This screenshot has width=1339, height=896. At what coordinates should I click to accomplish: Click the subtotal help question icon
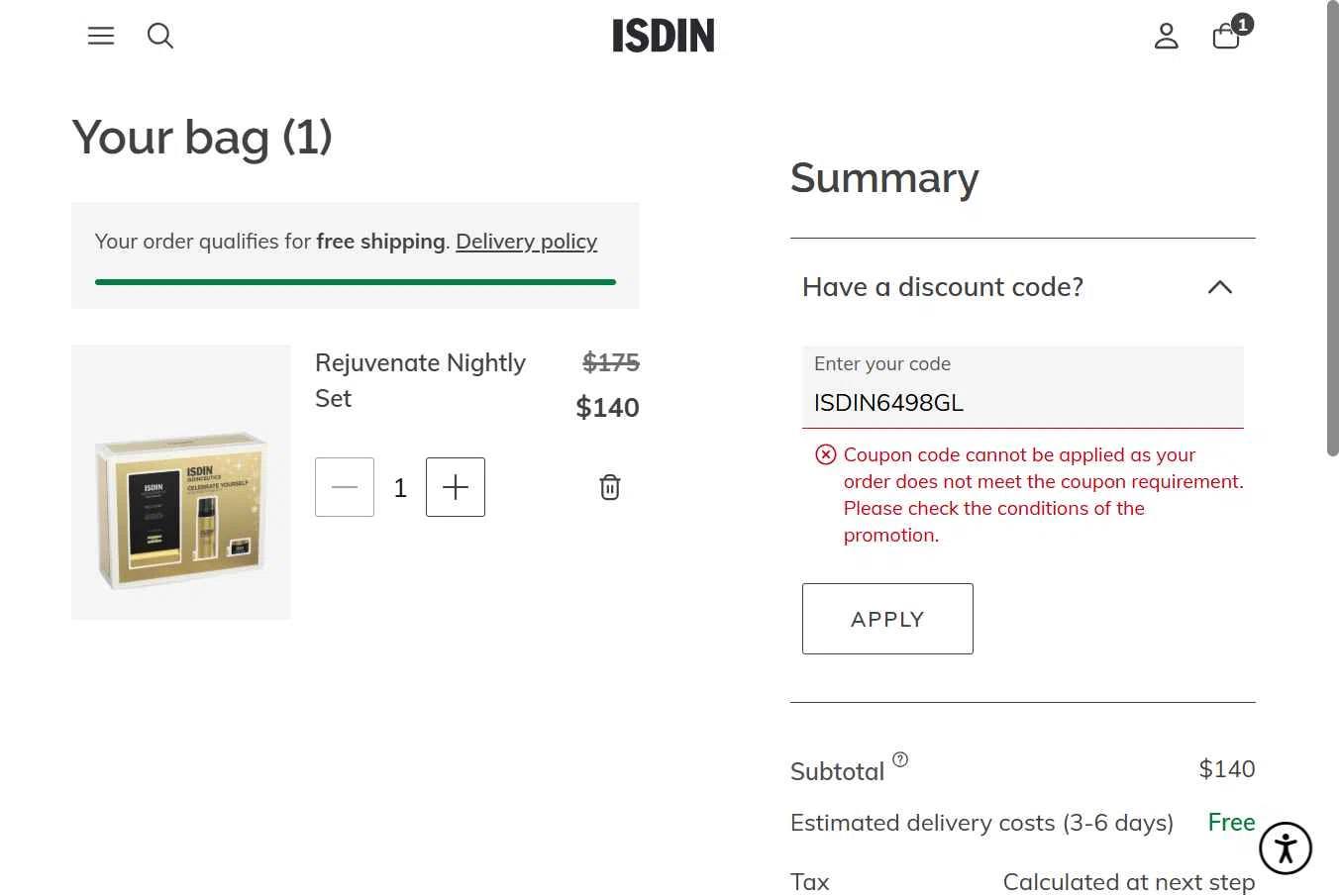pos(900,759)
